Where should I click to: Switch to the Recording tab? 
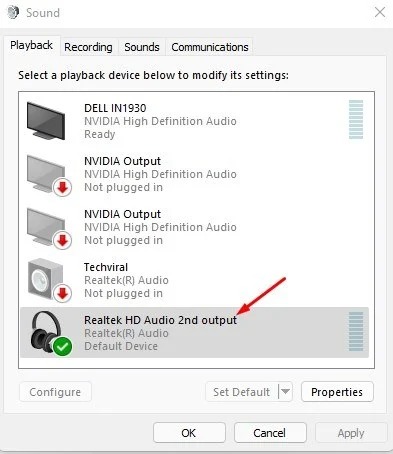click(88, 47)
